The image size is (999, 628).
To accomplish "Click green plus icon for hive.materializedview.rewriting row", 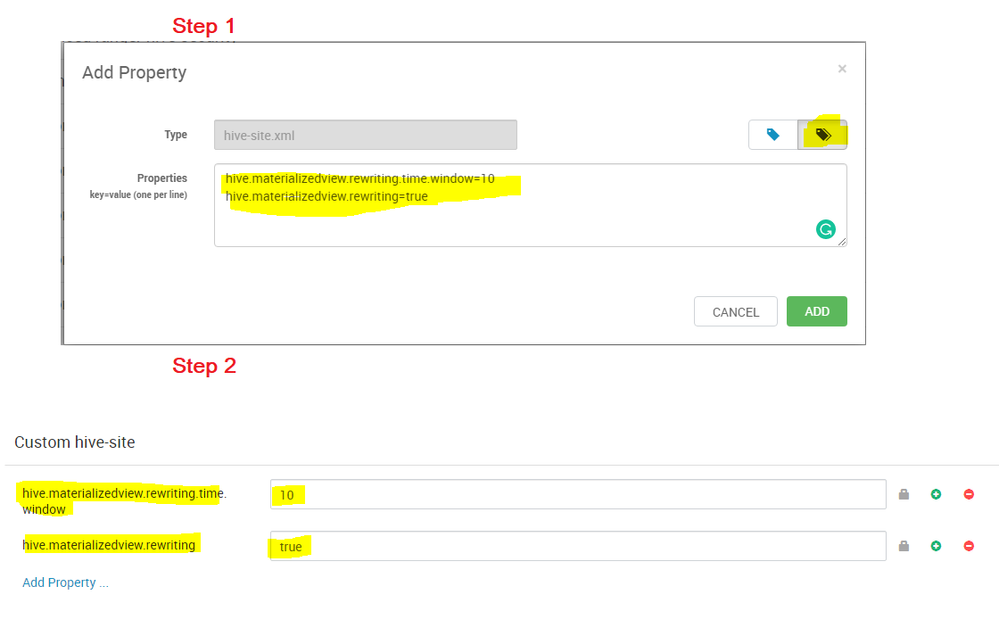I will tap(936, 546).
